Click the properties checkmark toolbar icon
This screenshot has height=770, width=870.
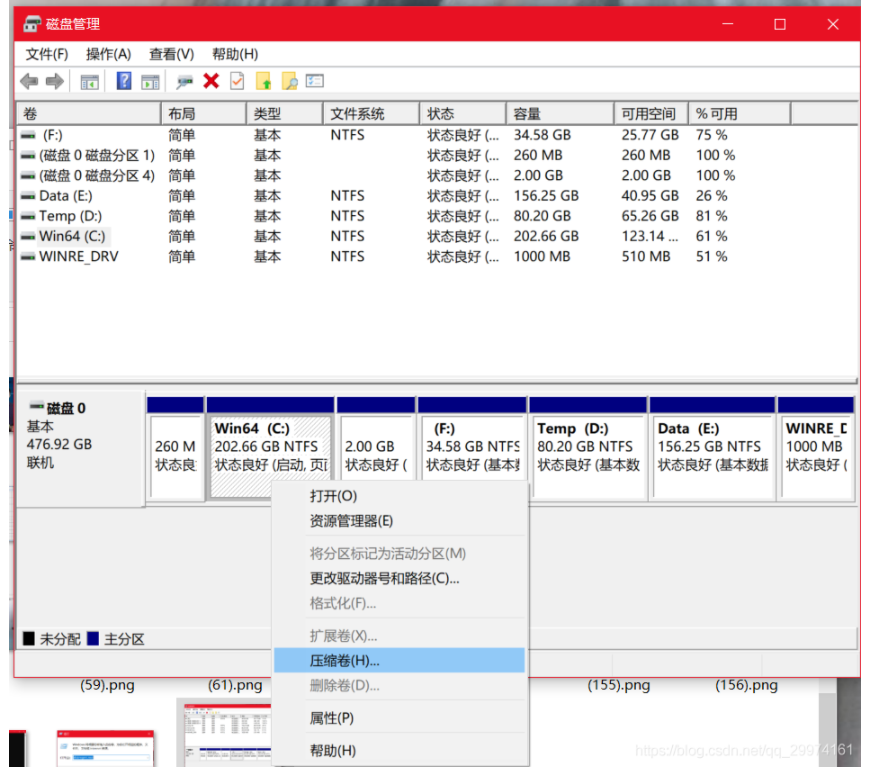coord(237,81)
